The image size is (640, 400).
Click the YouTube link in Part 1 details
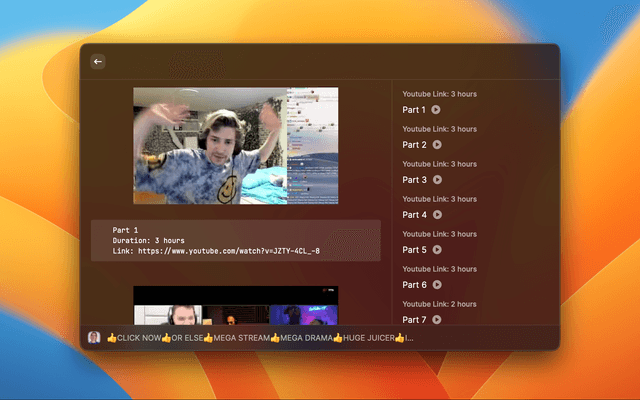tap(229, 251)
